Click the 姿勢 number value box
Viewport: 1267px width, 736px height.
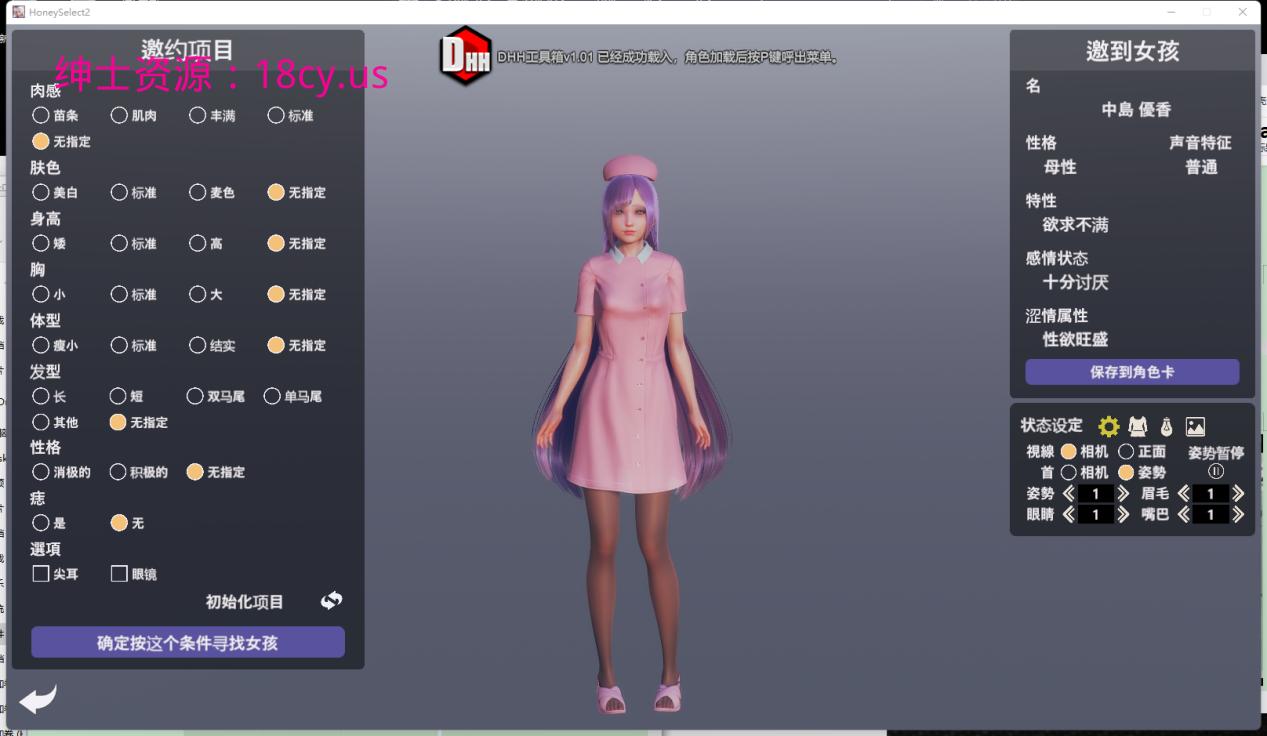[1096, 494]
